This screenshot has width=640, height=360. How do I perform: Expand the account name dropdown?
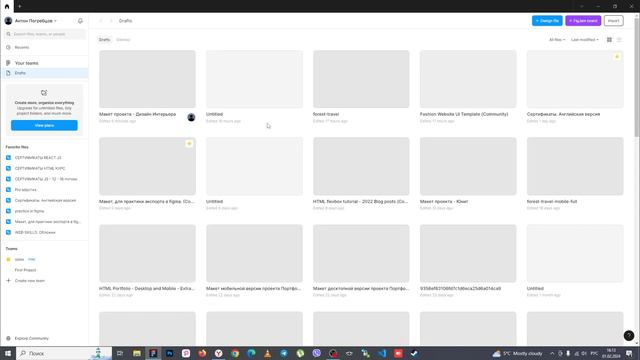coord(36,21)
